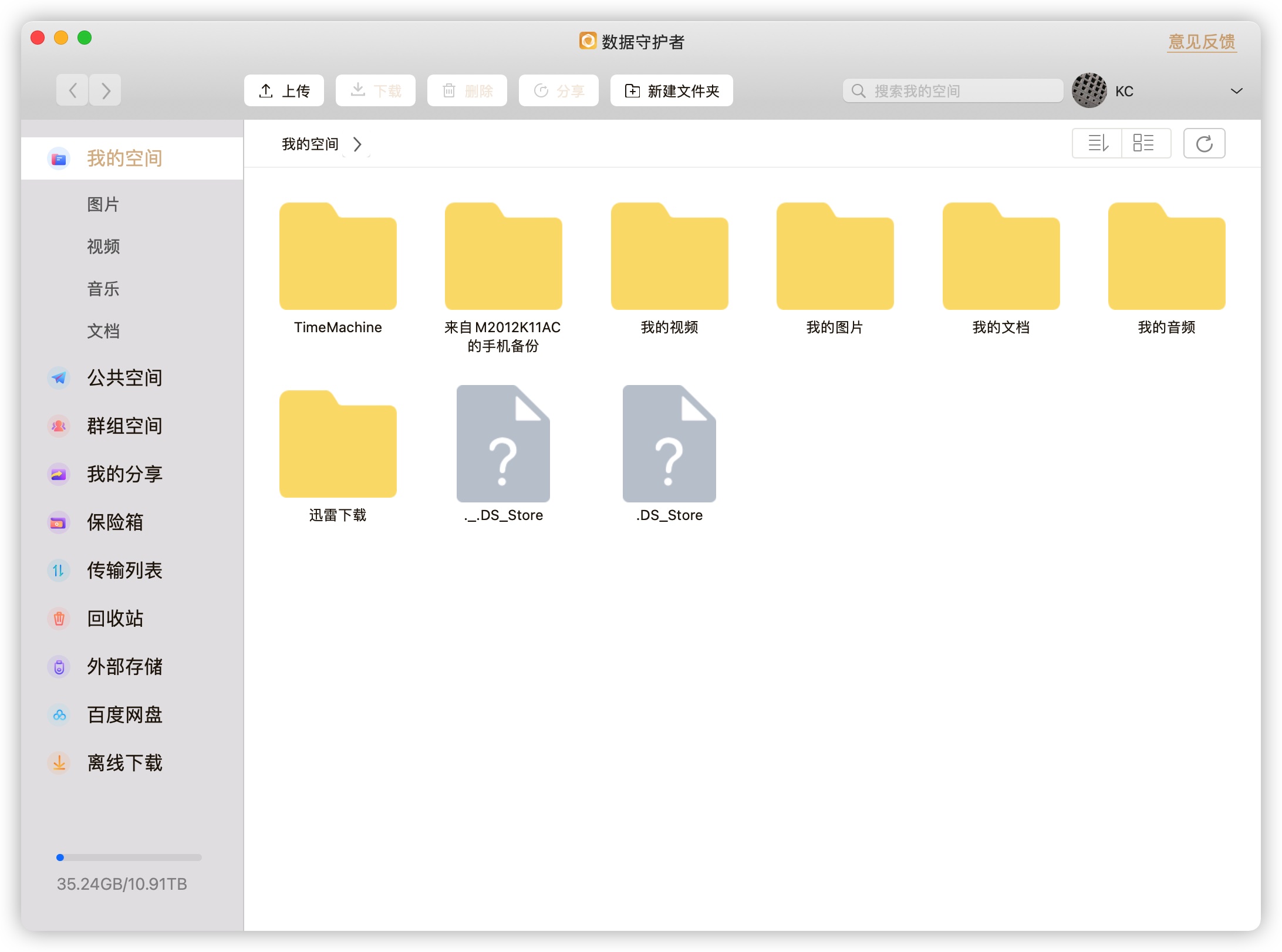This screenshot has height=952, width=1282.
Task: Click the refresh icon button
Action: click(1203, 143)
